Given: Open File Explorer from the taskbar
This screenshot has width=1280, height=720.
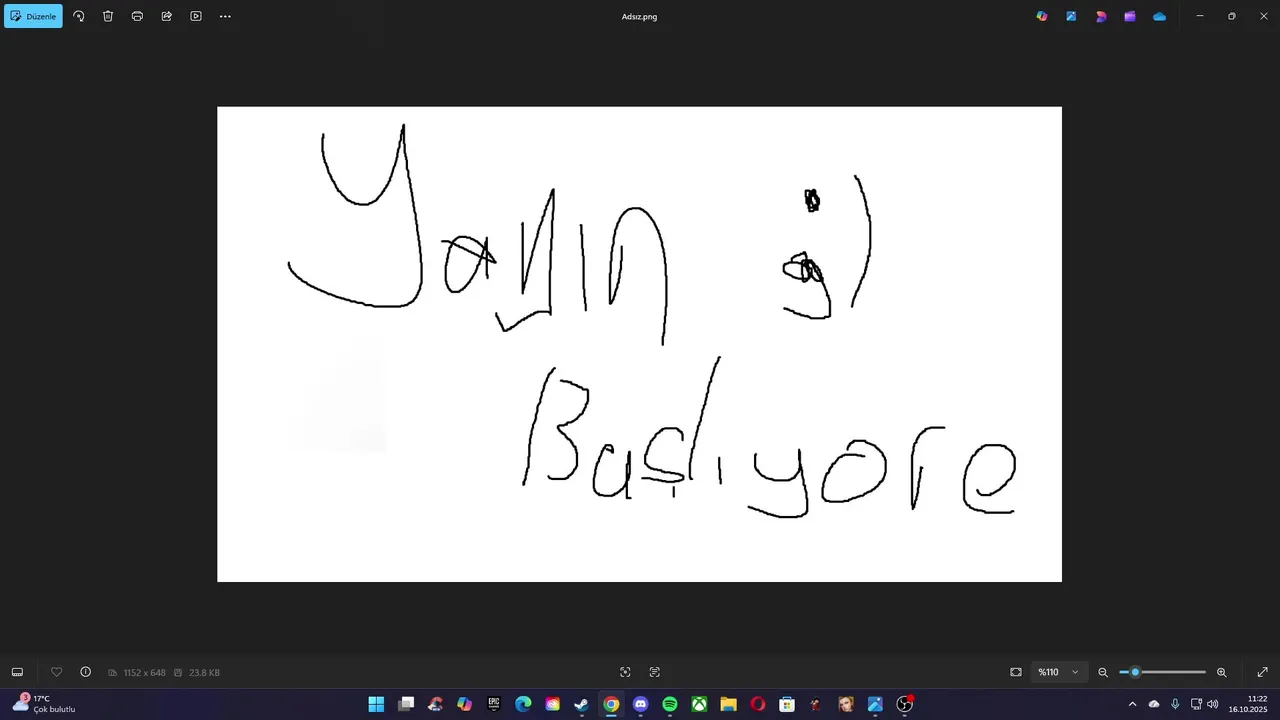Looking at the screenshot, I should (729, 704).
